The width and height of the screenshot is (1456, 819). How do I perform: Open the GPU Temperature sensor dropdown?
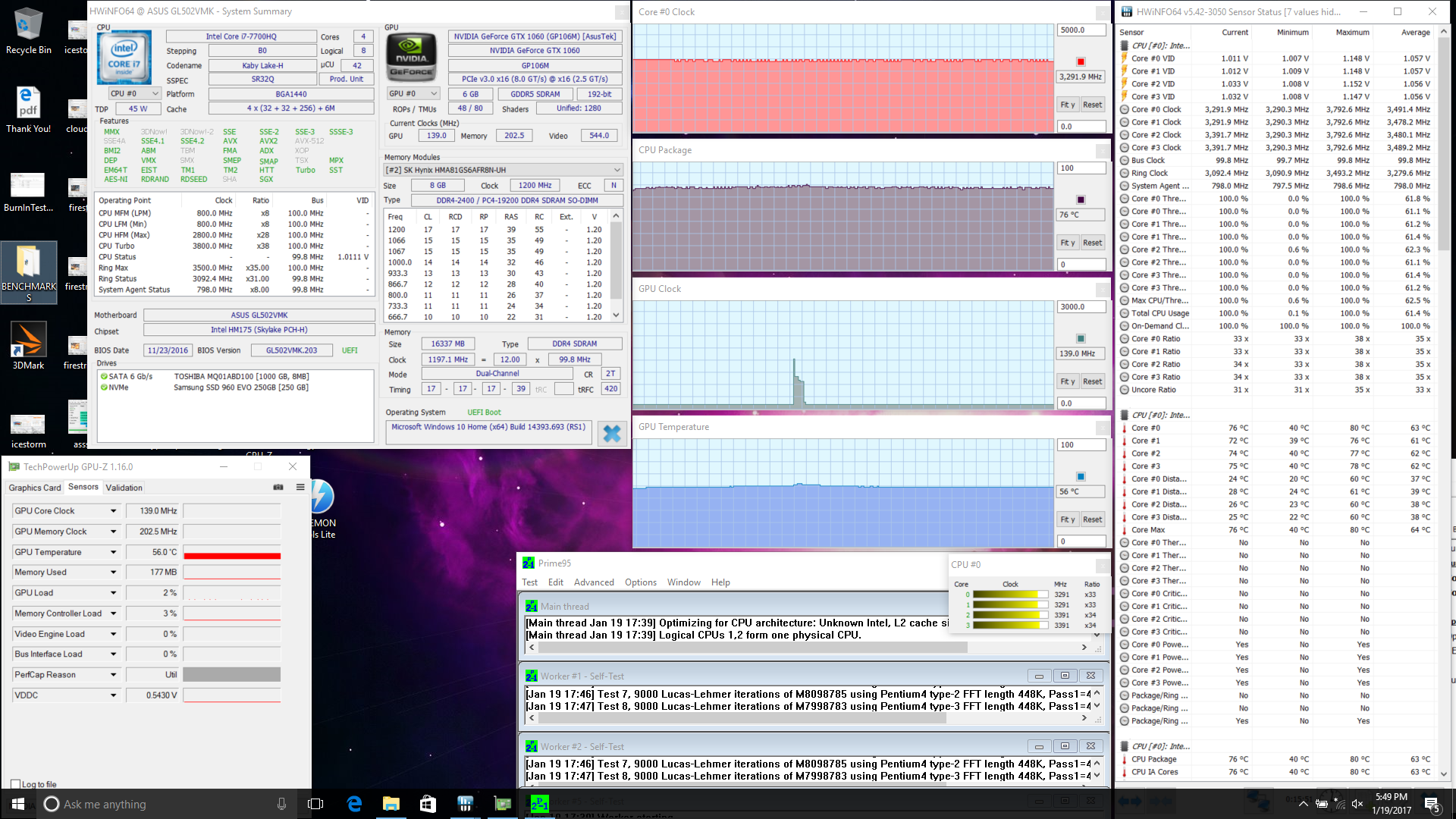pos(114,552)
